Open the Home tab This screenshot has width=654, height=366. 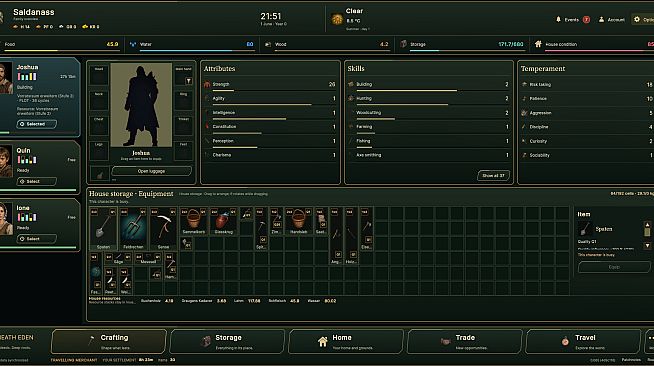coord(346,341)
